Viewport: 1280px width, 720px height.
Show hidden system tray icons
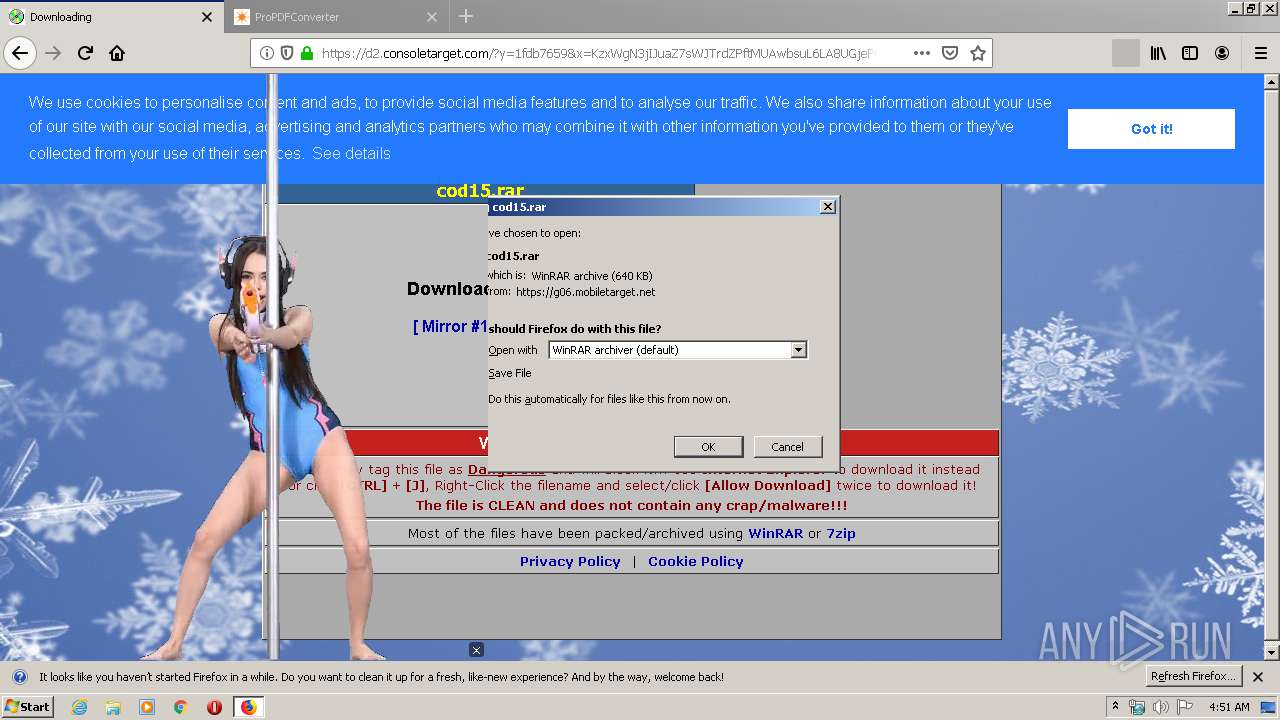click(1116, 707)
